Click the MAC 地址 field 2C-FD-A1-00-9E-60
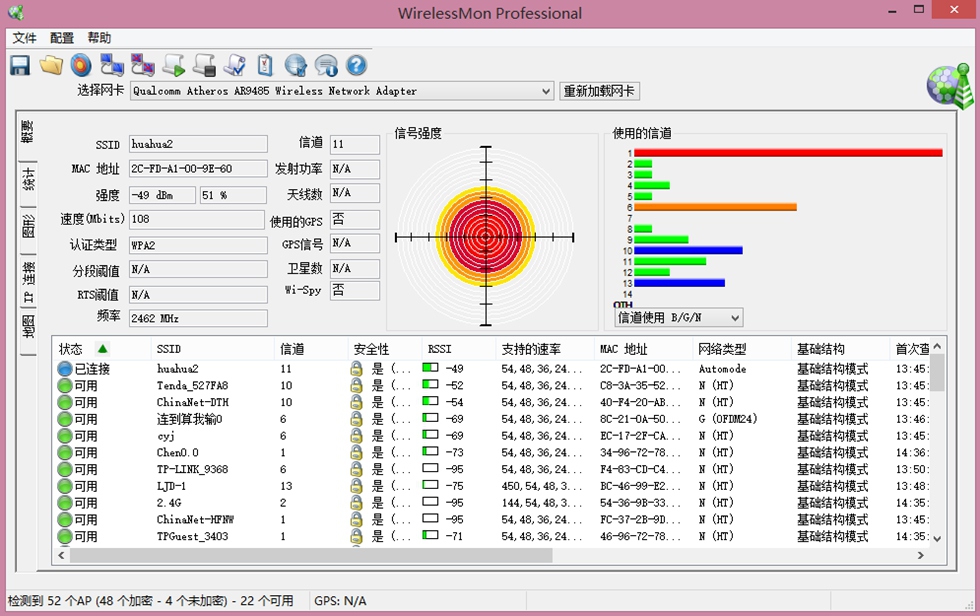The width and height of the screenshot is (980, 616). (x=198, y=169)
